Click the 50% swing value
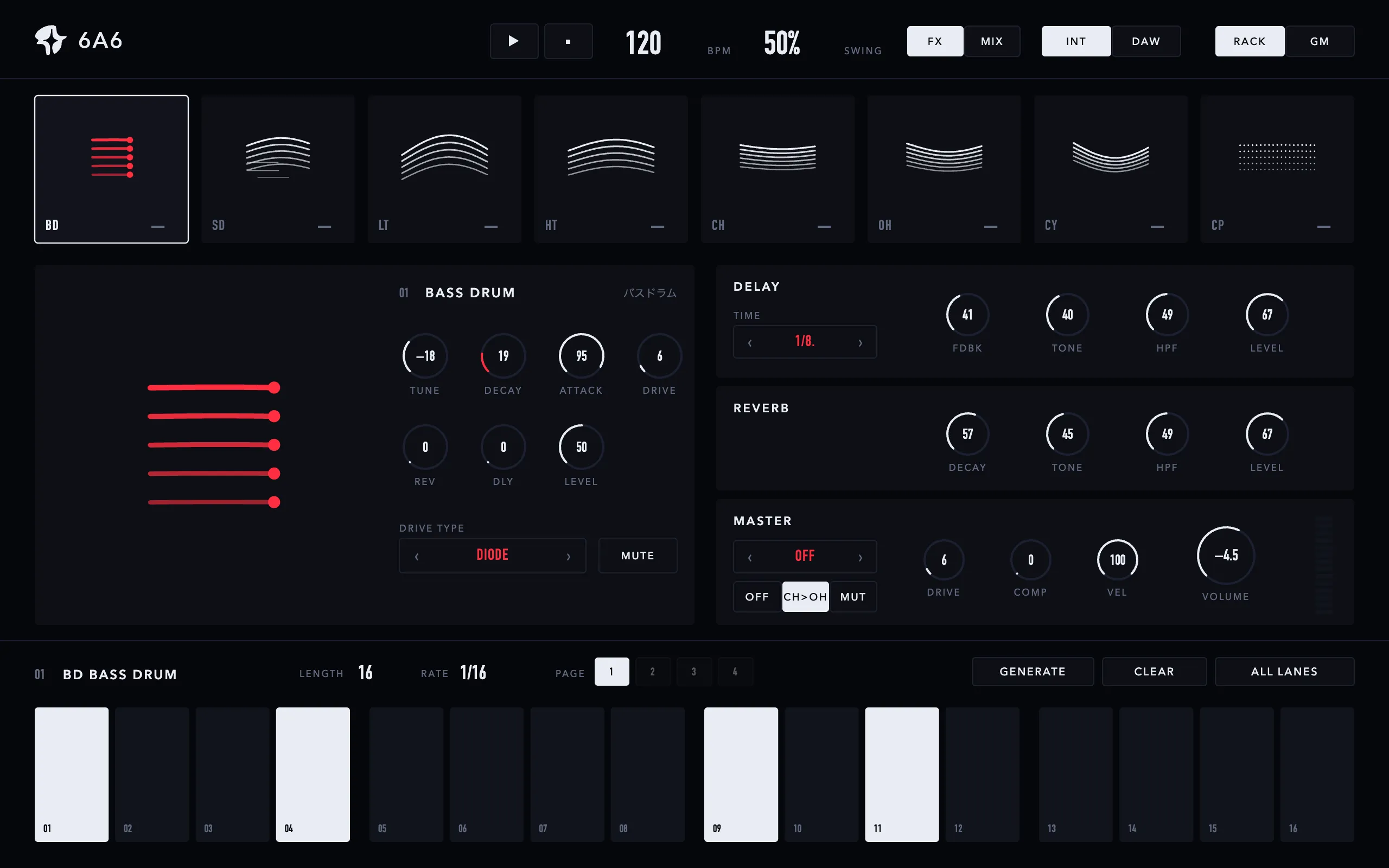The image size is (1389, 868). coord(782,43)
